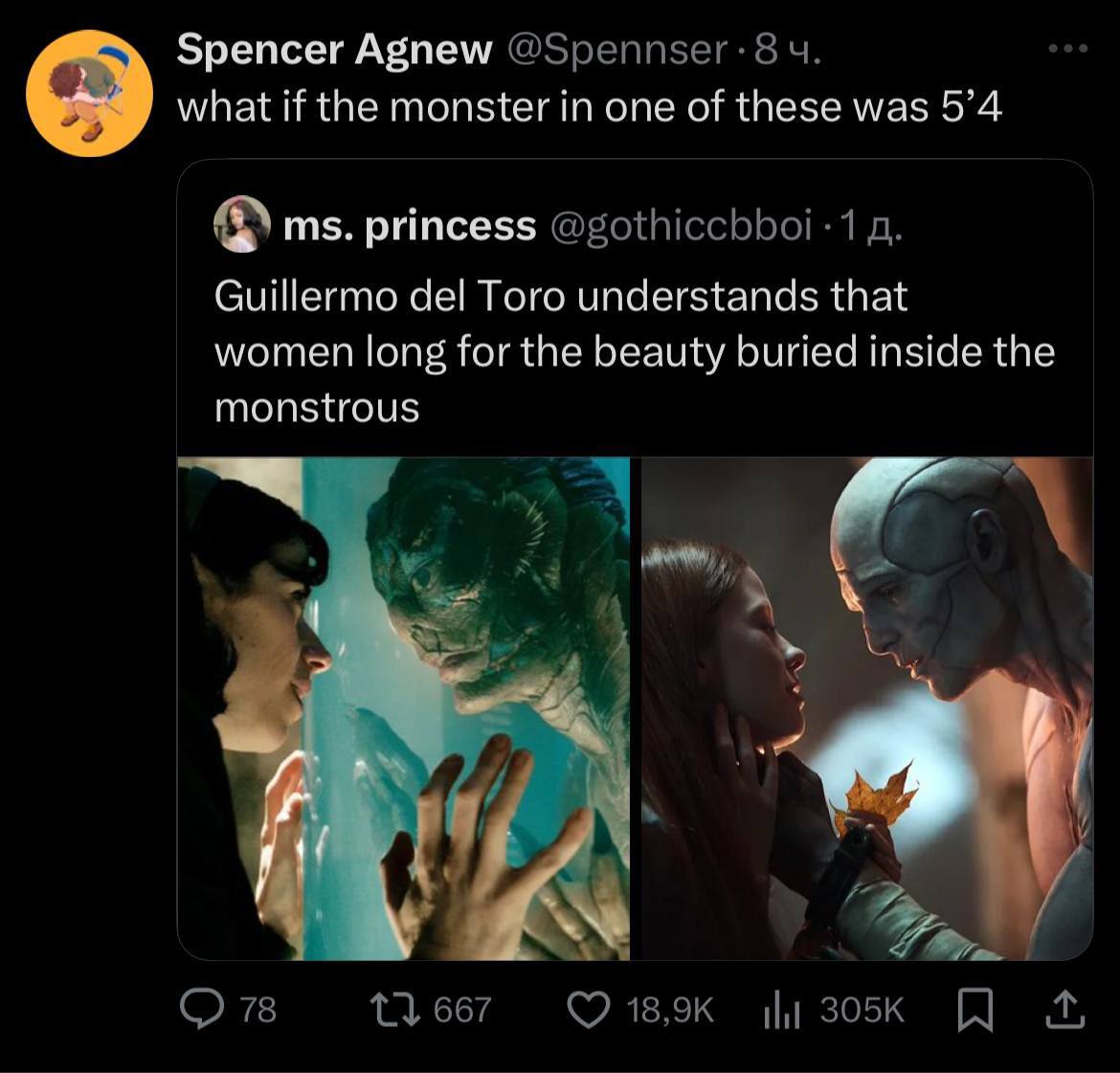The width and height of the screenshot is (1120, 1073).
Task: Open the pale creature with leaf image
Action: coord(867,708)
